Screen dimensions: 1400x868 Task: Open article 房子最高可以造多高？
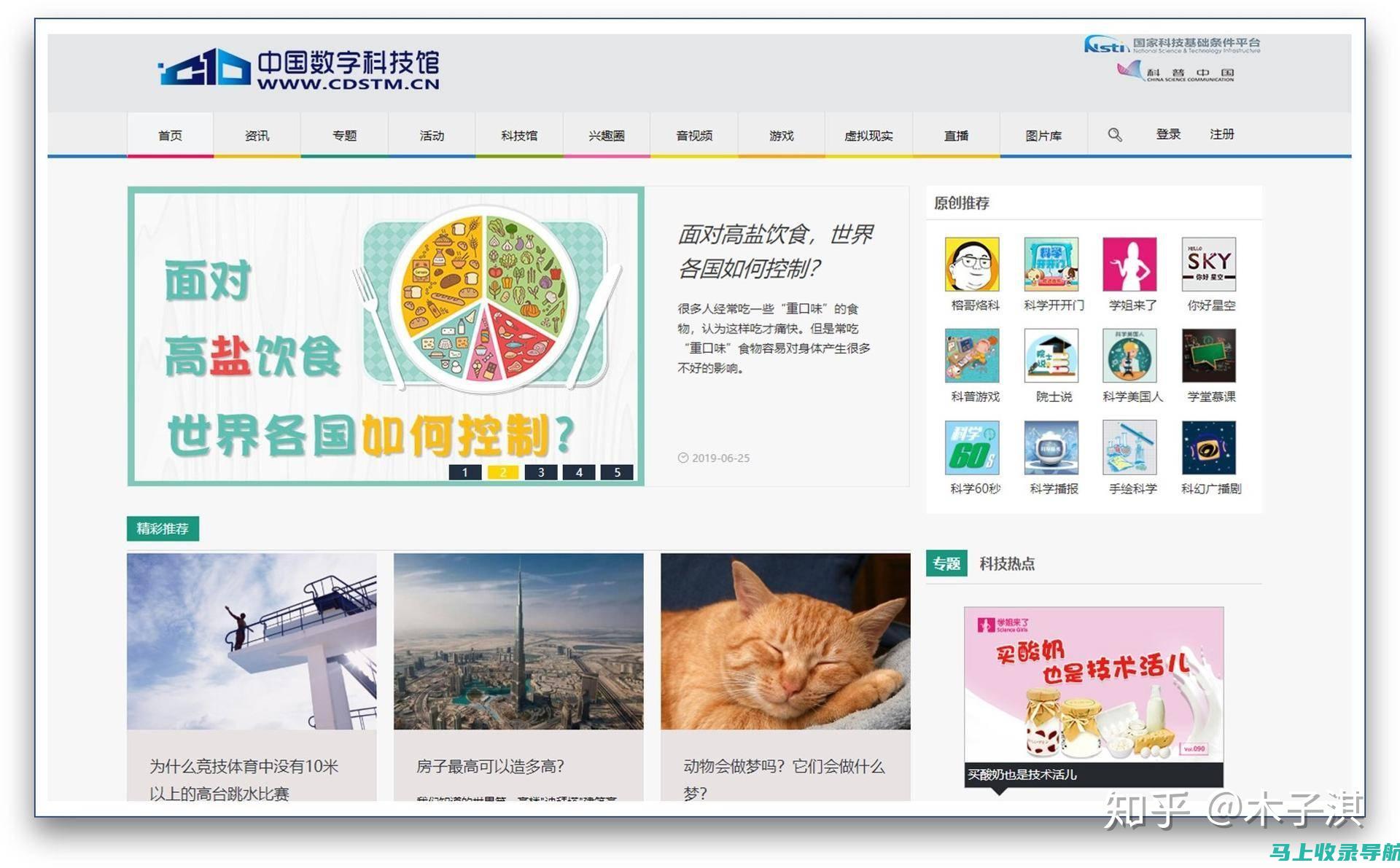[x=490, y=767]
